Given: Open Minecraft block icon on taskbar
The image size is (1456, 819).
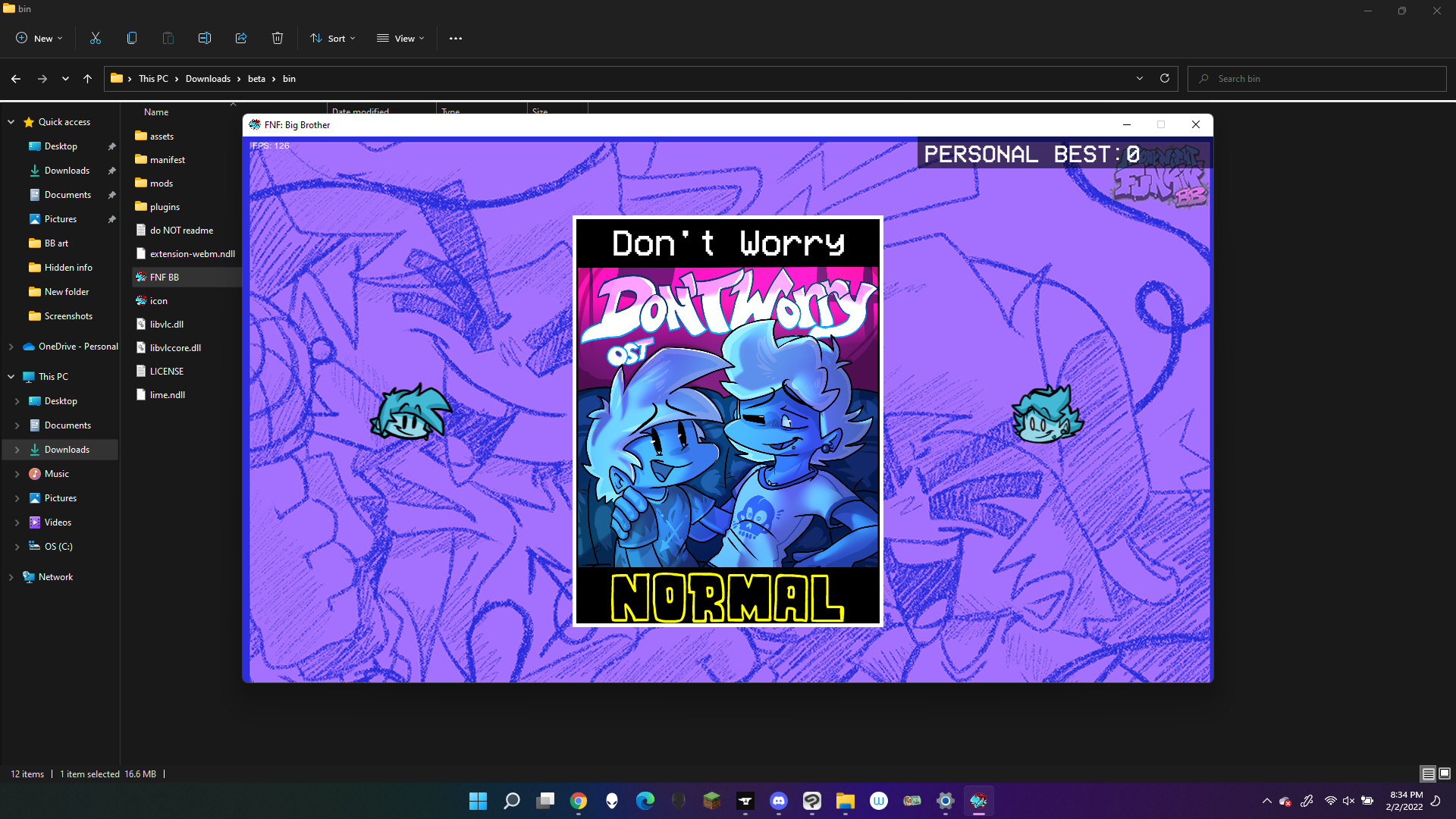Looking at the screenshot, I should tap(712, 801).
